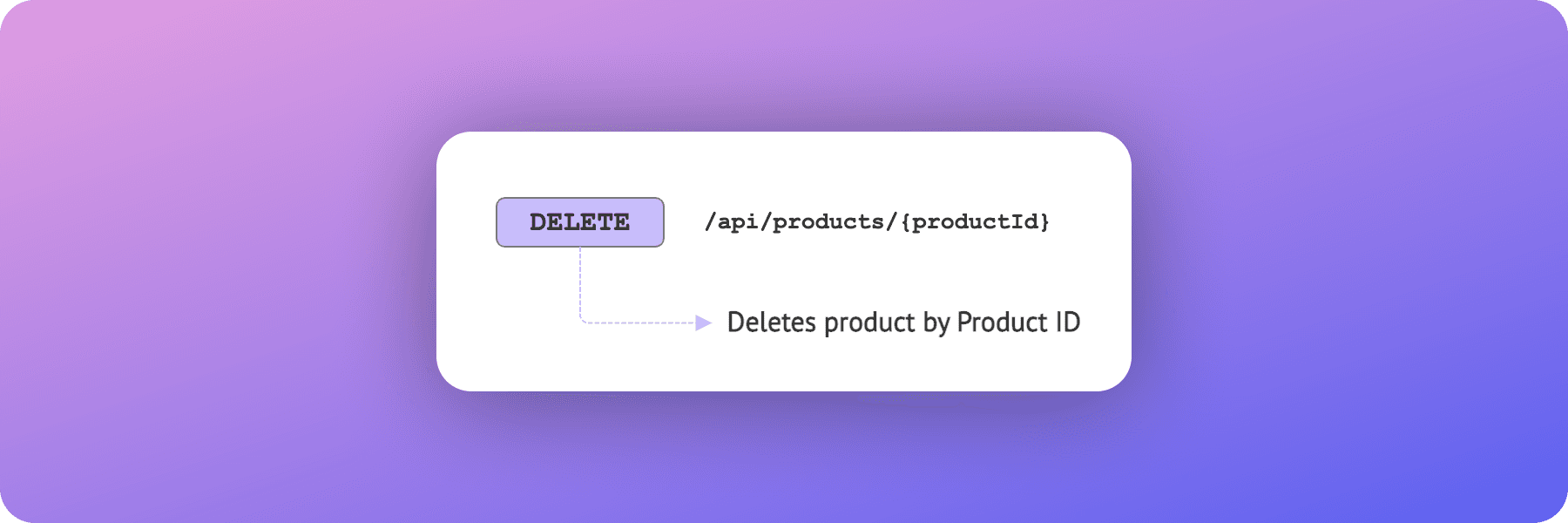Click the "ID" text ending the description

click(x=1068, y=323)
